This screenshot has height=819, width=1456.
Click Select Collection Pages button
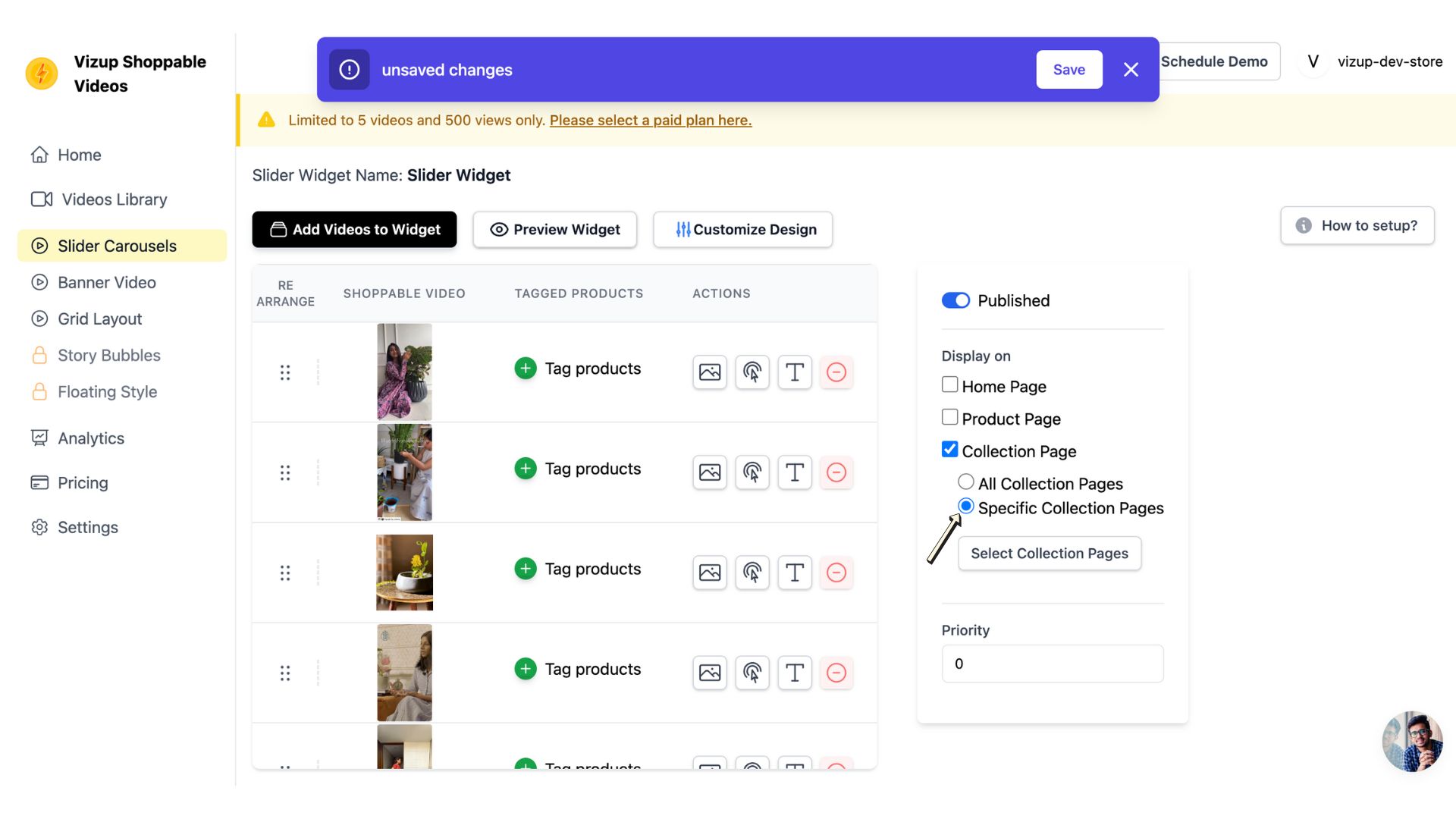point(1049,553)
